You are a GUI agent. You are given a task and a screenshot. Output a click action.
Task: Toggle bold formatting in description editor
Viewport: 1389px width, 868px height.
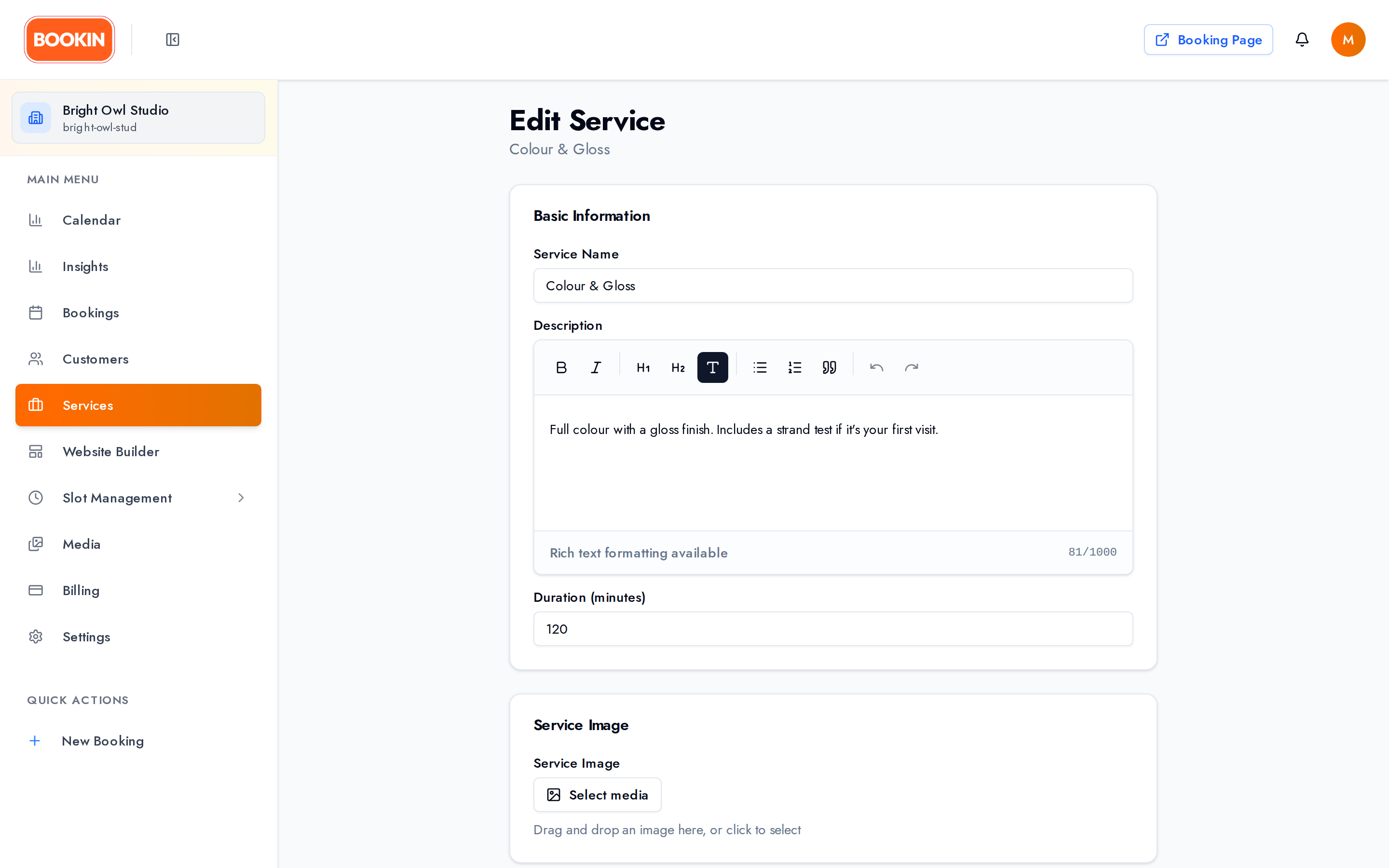[561, 367]
